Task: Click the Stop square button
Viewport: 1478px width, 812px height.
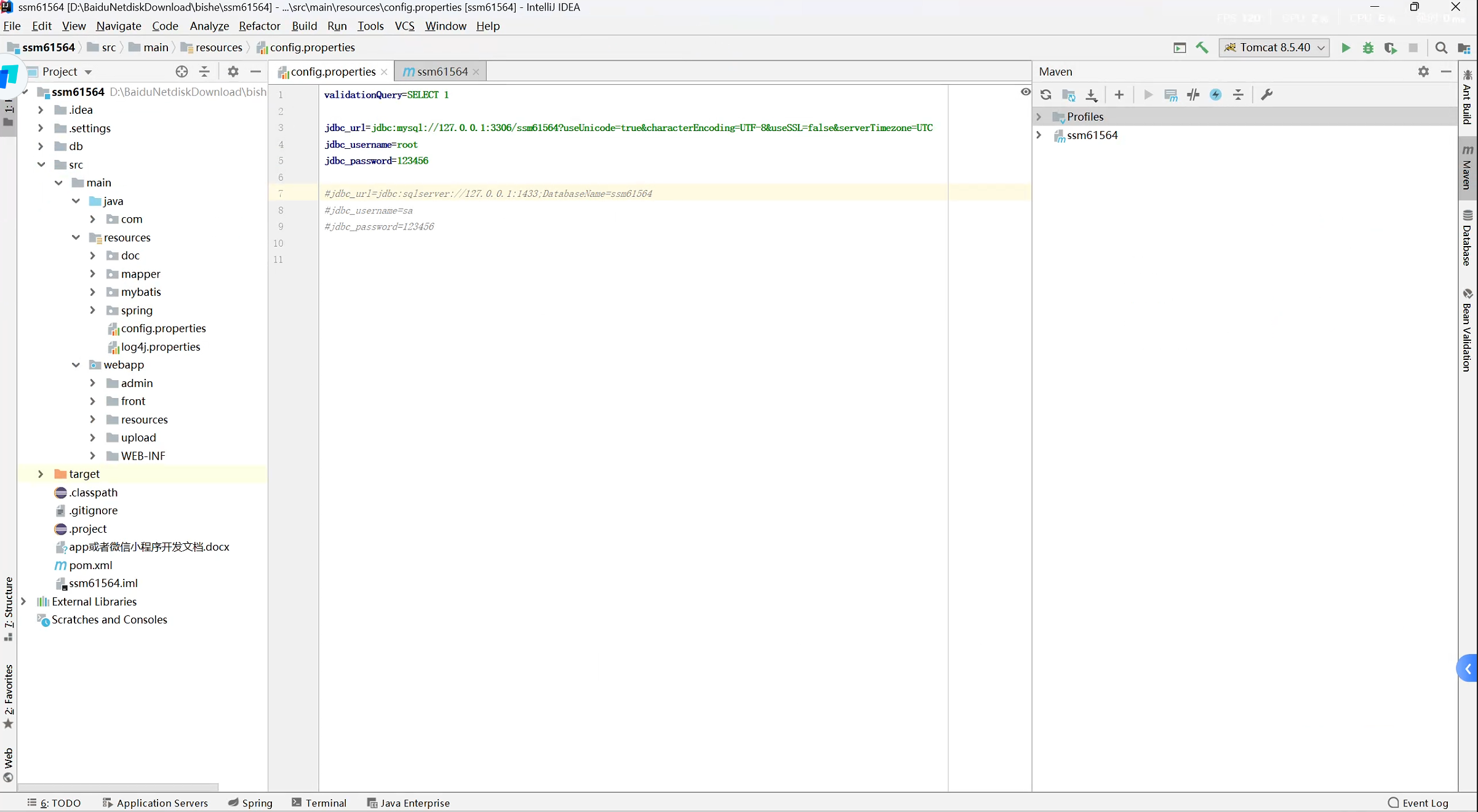Action: click(1413, 48)
